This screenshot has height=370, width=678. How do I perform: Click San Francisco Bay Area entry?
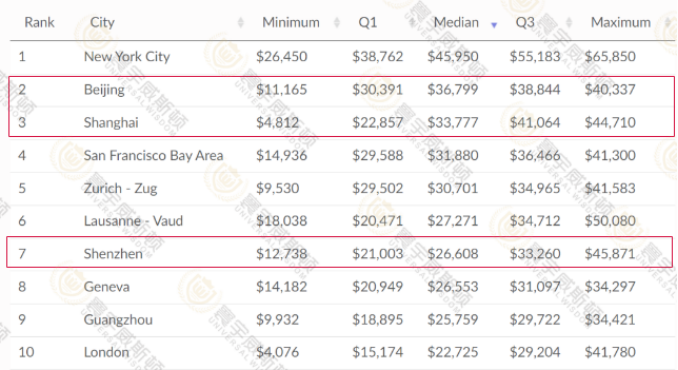coord(154,155)
